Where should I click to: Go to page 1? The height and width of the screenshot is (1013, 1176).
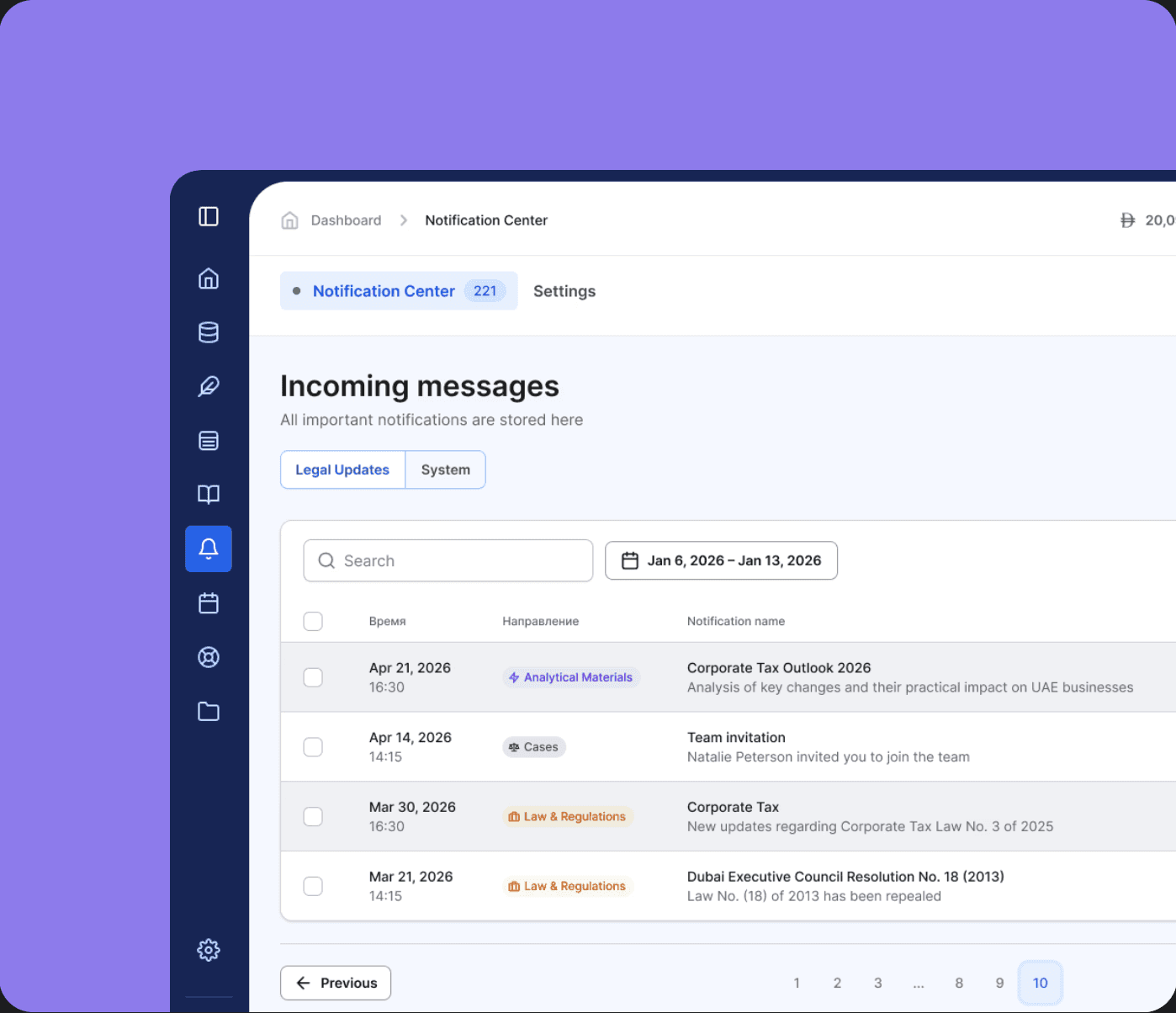click(797, 983)
